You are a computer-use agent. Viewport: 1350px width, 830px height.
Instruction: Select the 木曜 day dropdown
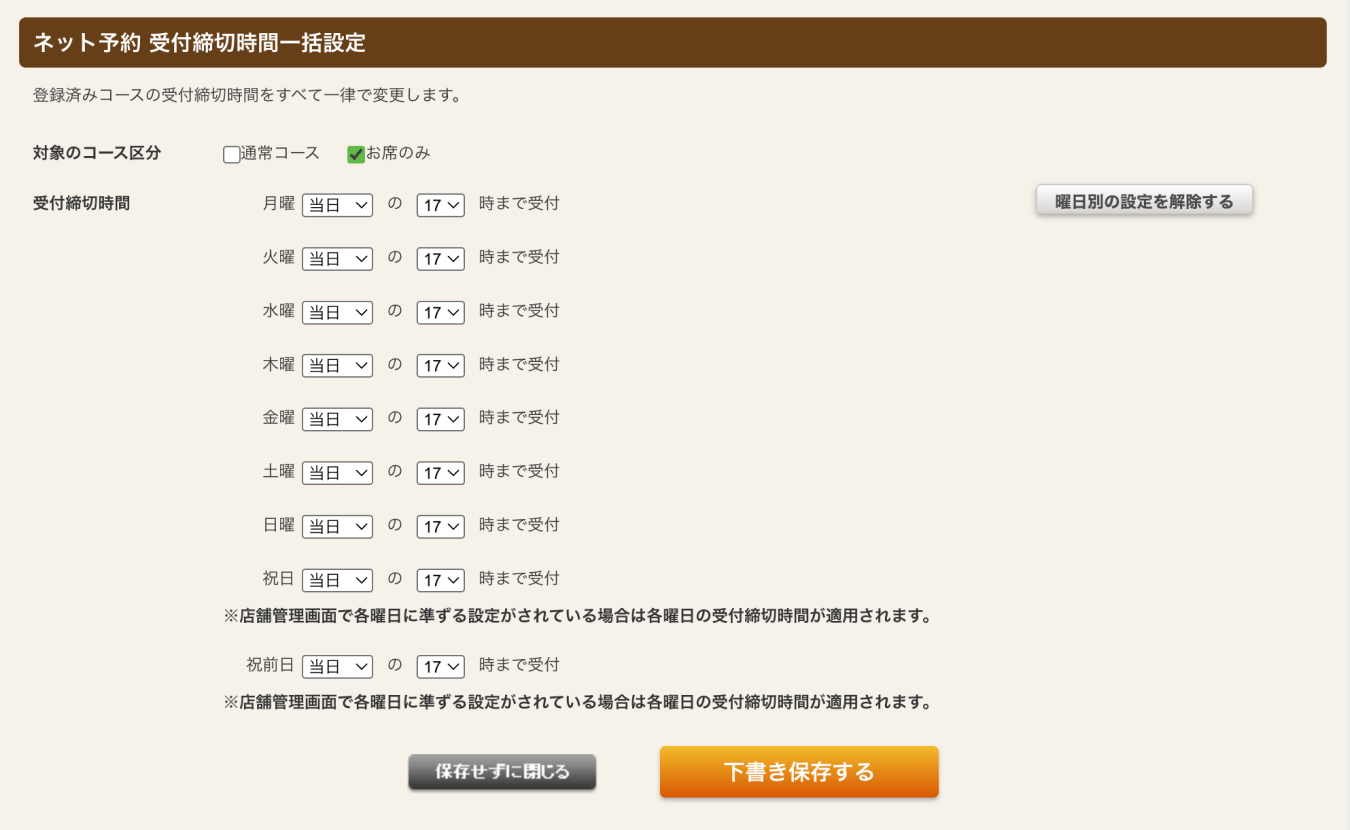(337, 366)
